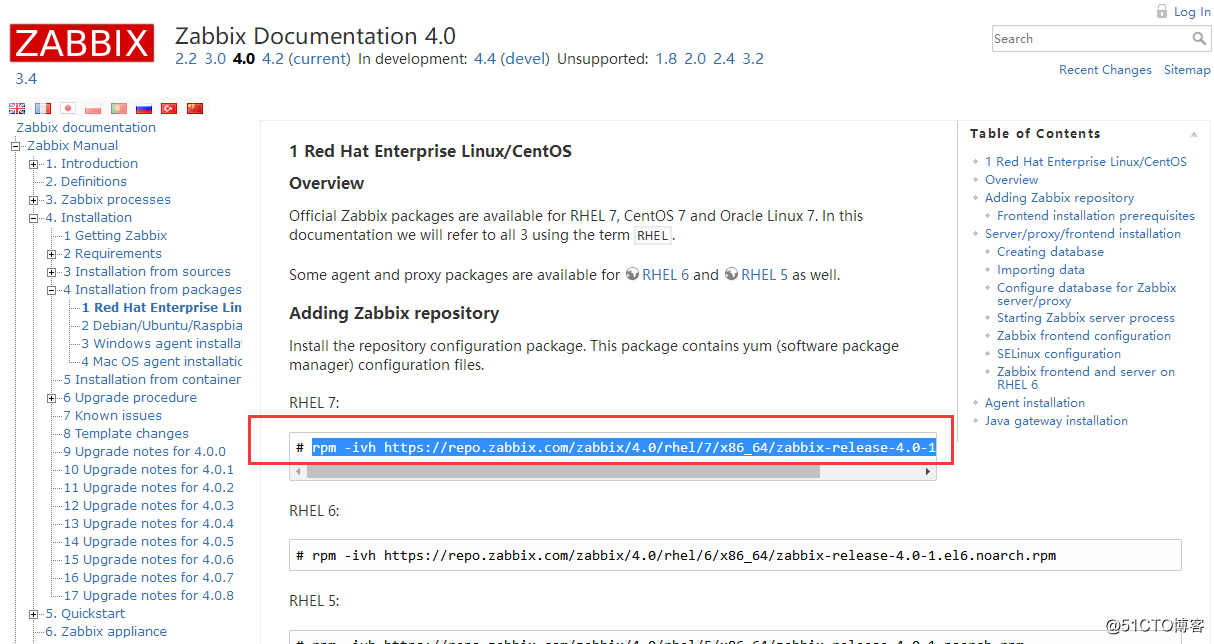Open the version 3.4 documentation
Viewport: 1214px width, 644px height.
(x=26, y=79)
